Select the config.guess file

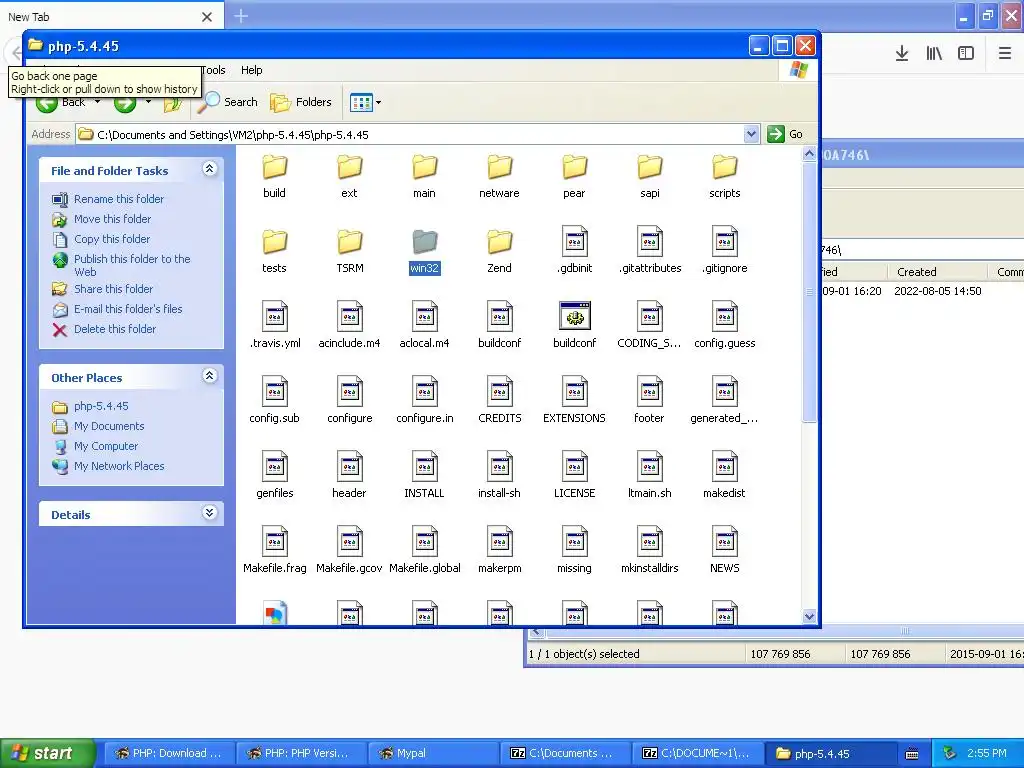point(725,325)
